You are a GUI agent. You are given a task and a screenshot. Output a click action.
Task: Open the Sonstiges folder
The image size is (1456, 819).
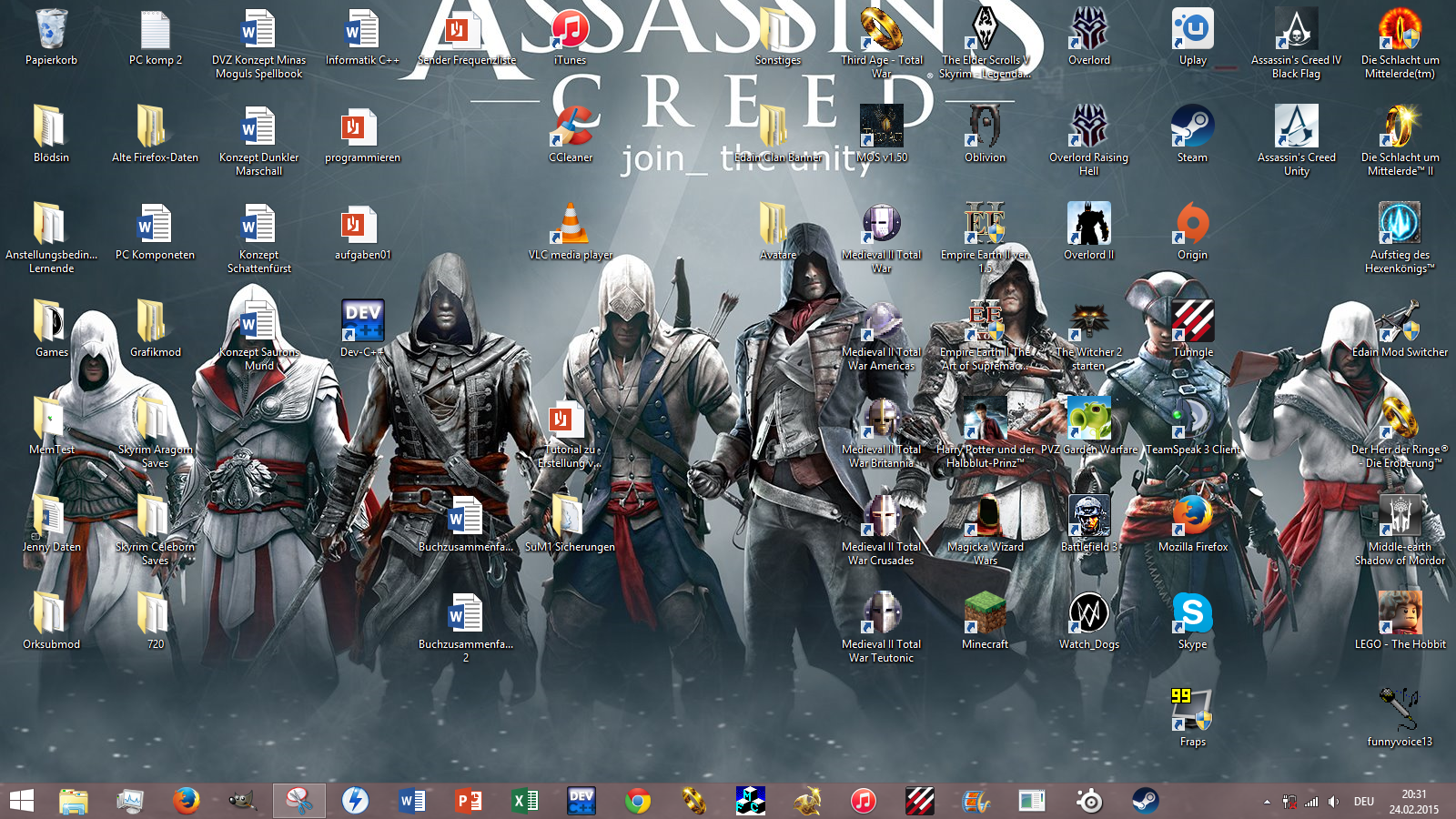coord(777,29)
